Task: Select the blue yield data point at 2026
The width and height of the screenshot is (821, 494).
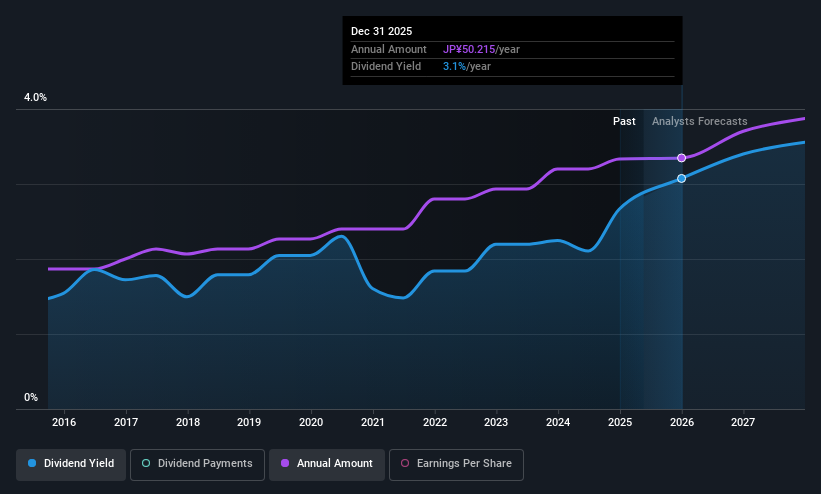Action: pyautogui.click(x=681, y=179)
